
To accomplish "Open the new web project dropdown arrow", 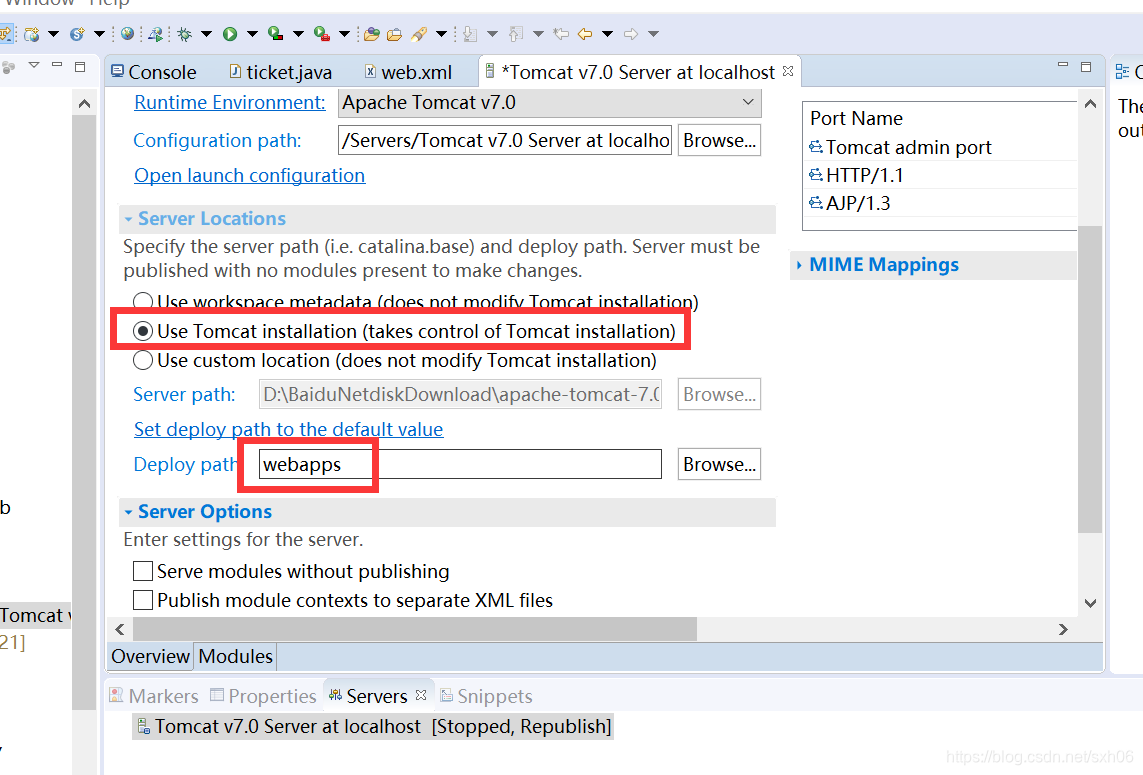I will pyautogui.click(x=53, y=34).
